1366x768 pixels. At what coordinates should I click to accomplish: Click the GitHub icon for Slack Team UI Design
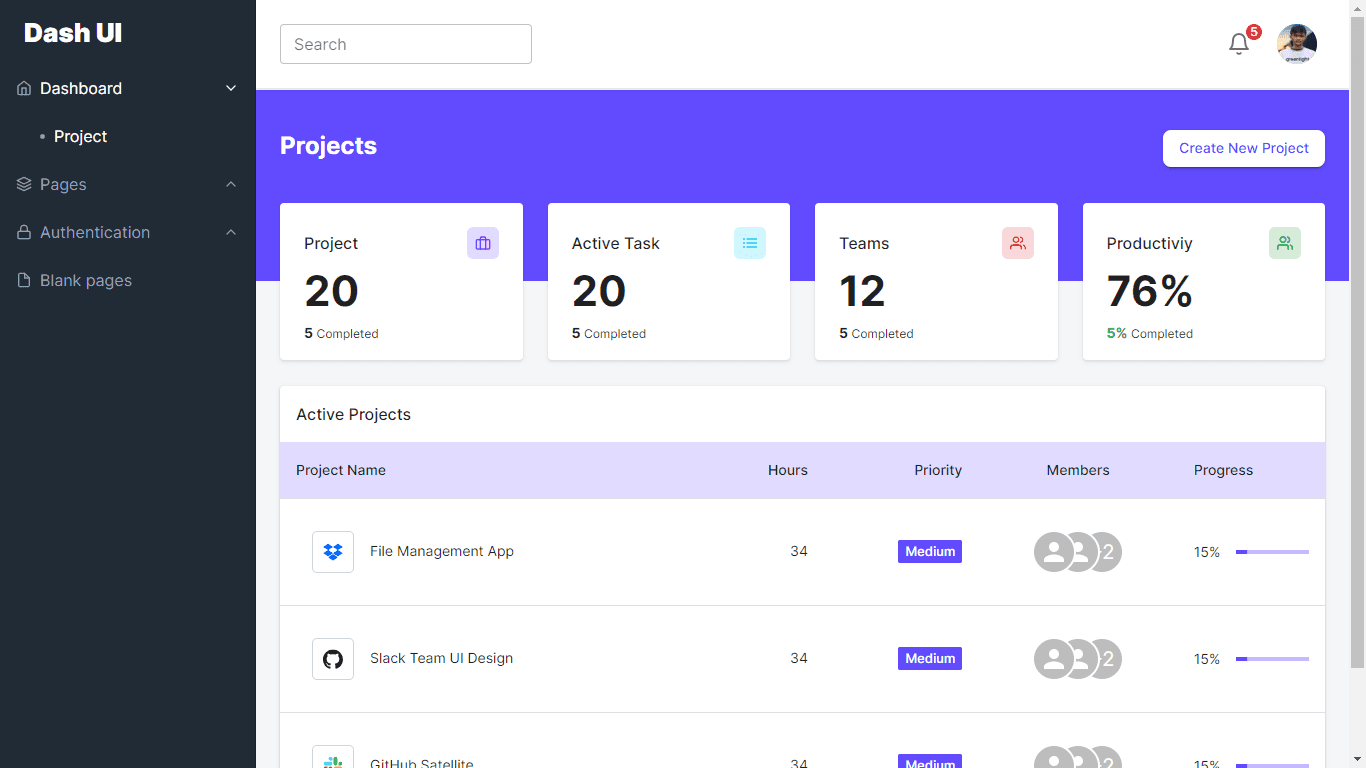coord(333,659)
